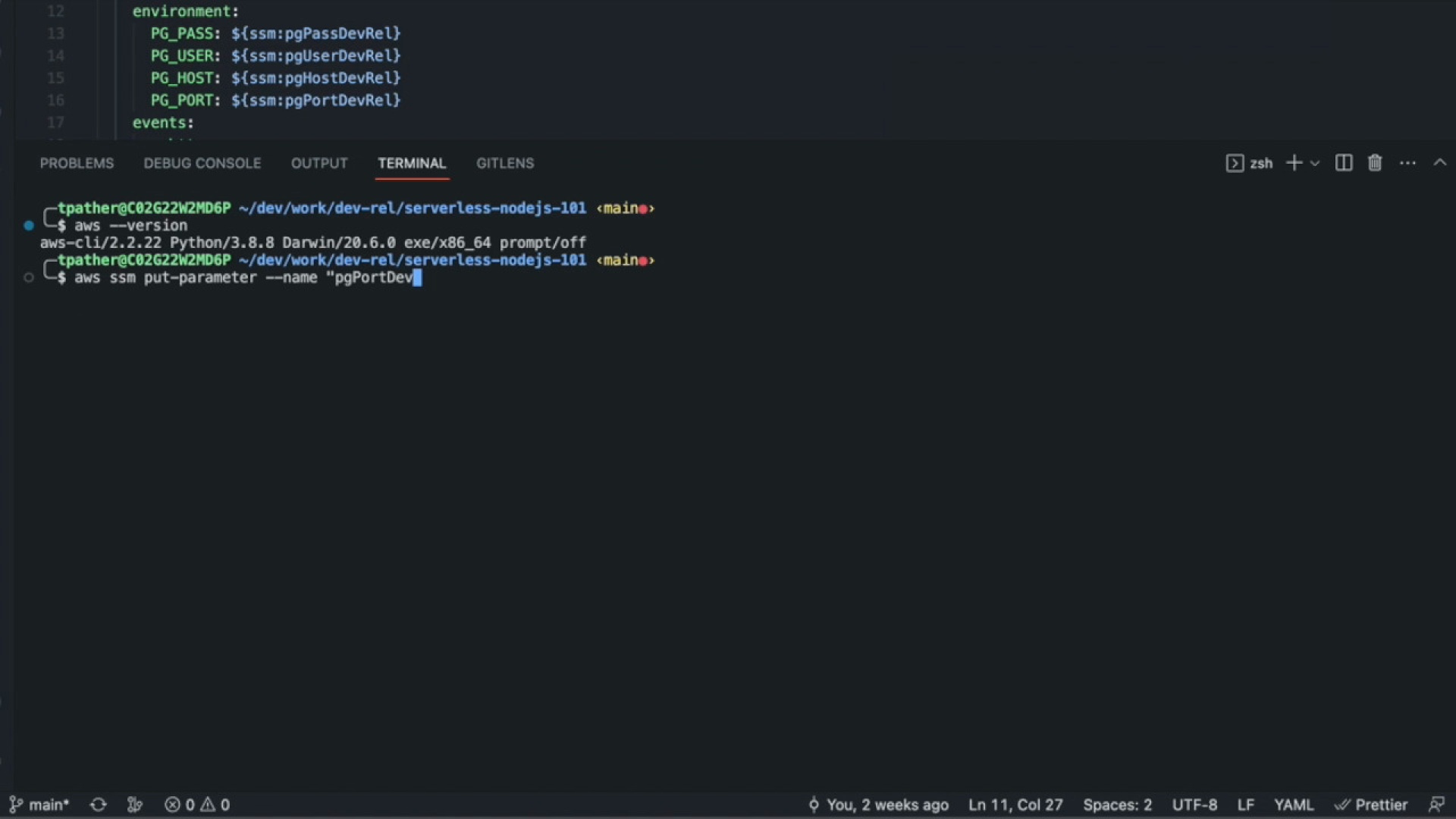Image resolution: width=1456 pixels, height=819 pixels.
Task: Open the terminal launch profile dropdown
Action: pyautogui.click(x=1315, y=163)
